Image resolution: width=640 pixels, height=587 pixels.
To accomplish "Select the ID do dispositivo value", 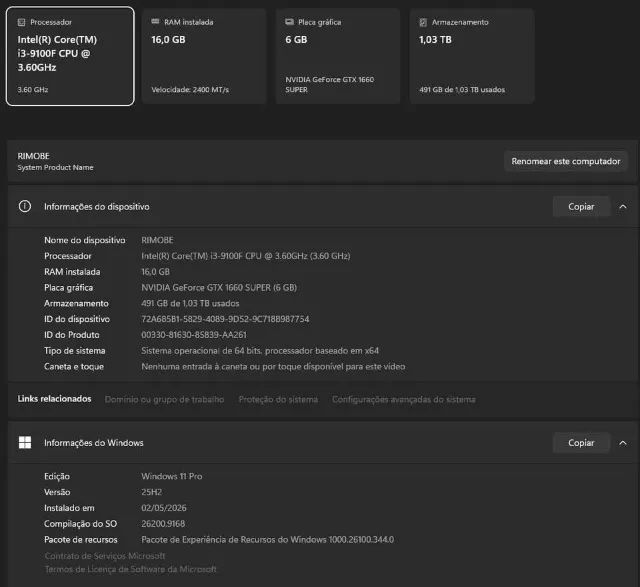I will (225, 319).
